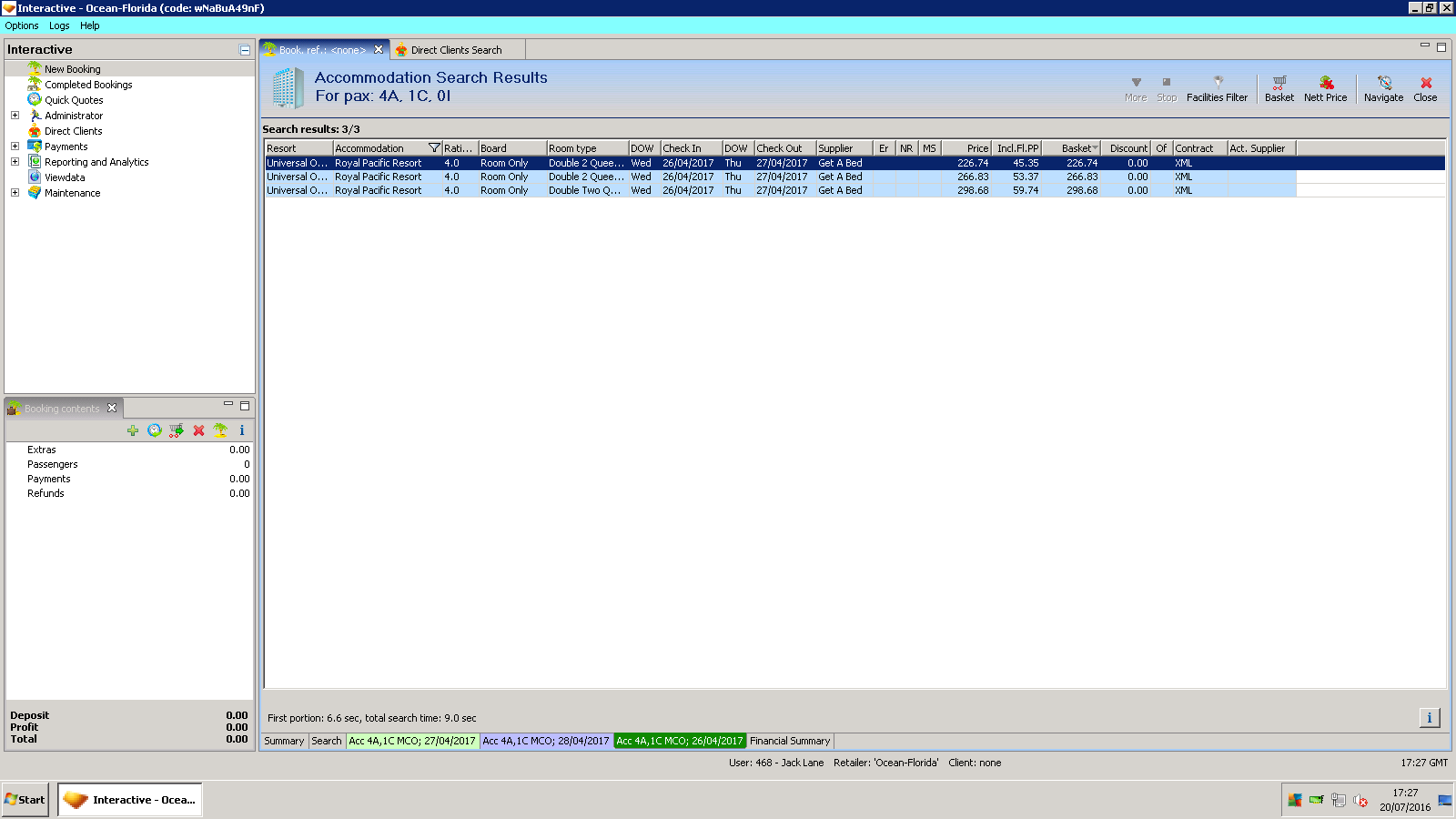This screenshot has height=819, width=1456.
Task: Open Viewdata in the sidebar
Action: coord(65,177)
